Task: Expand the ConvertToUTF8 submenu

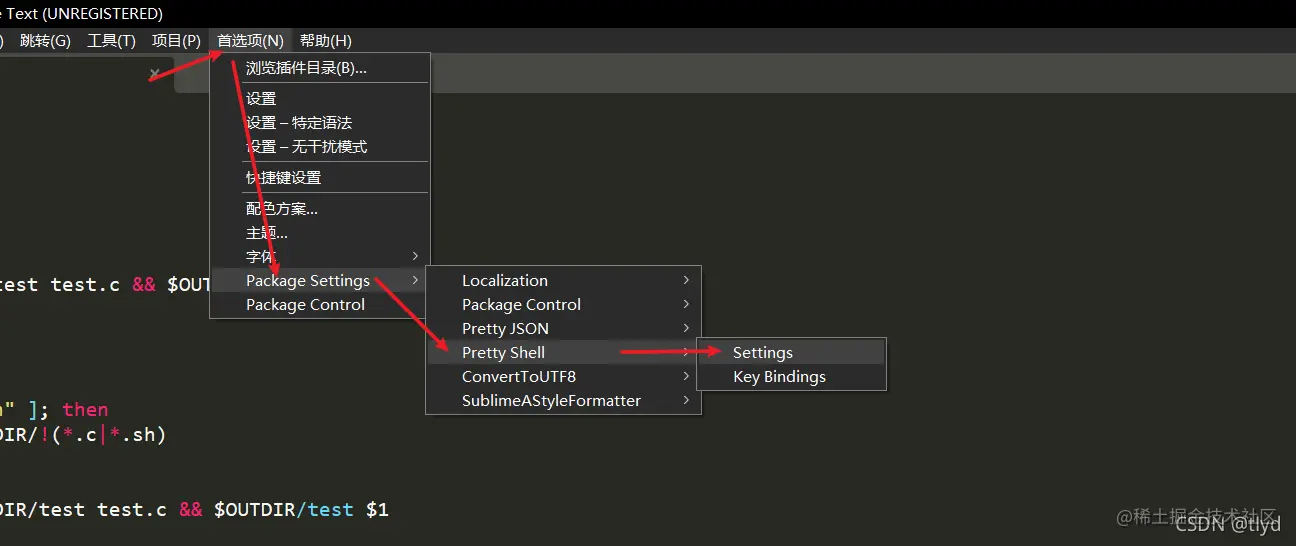Action: (x=563, y=376)
